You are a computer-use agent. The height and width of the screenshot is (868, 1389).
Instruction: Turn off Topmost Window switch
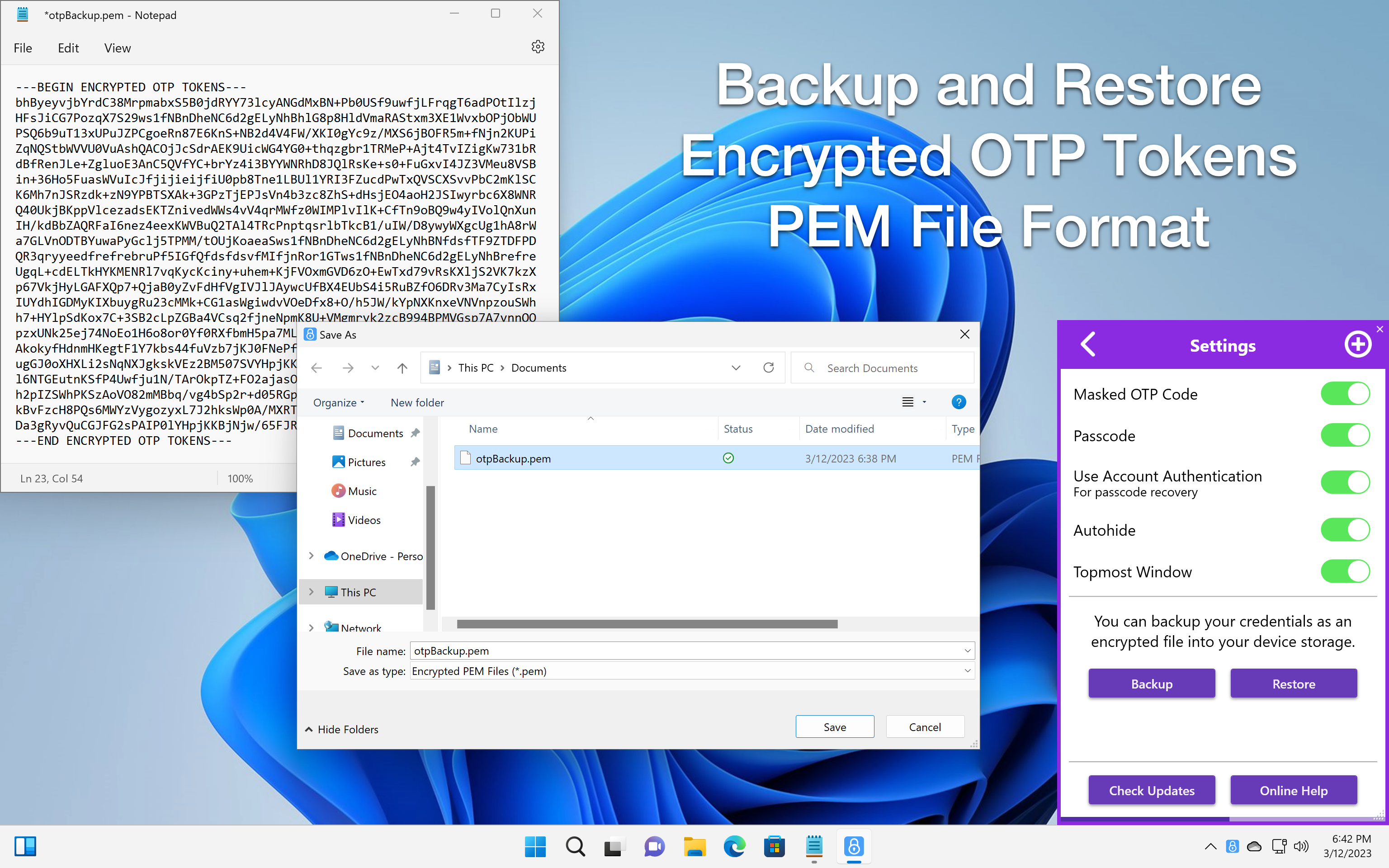click(1345, 572)
